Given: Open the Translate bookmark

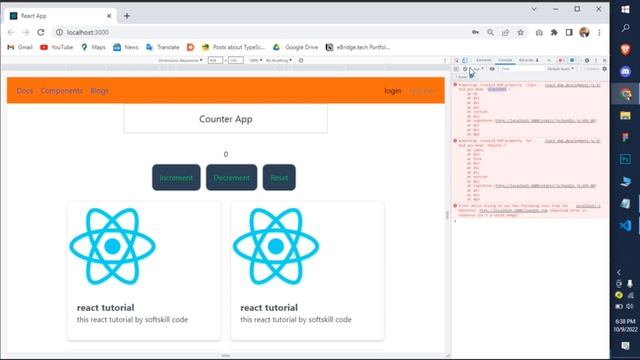Looking at the screenshot, I should click(163, 47).
